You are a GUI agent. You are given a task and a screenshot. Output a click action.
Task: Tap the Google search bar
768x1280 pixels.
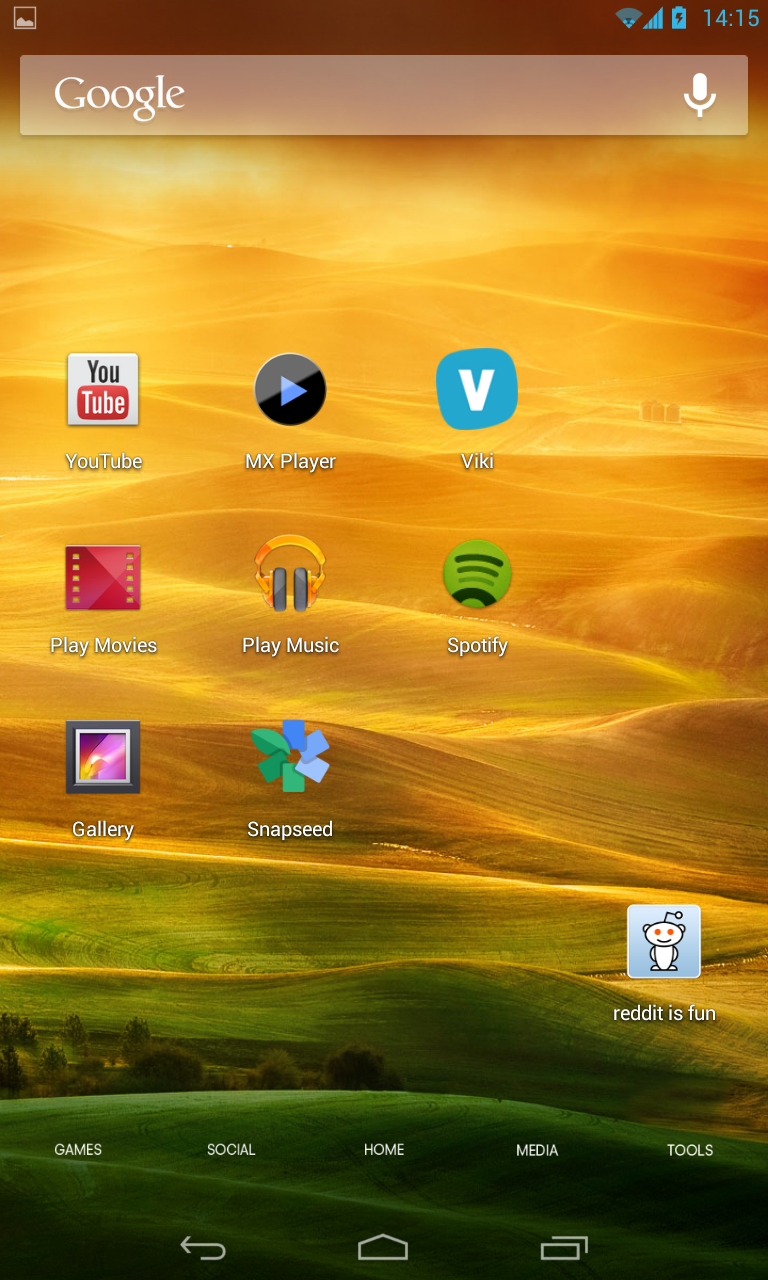pos(384,95)
